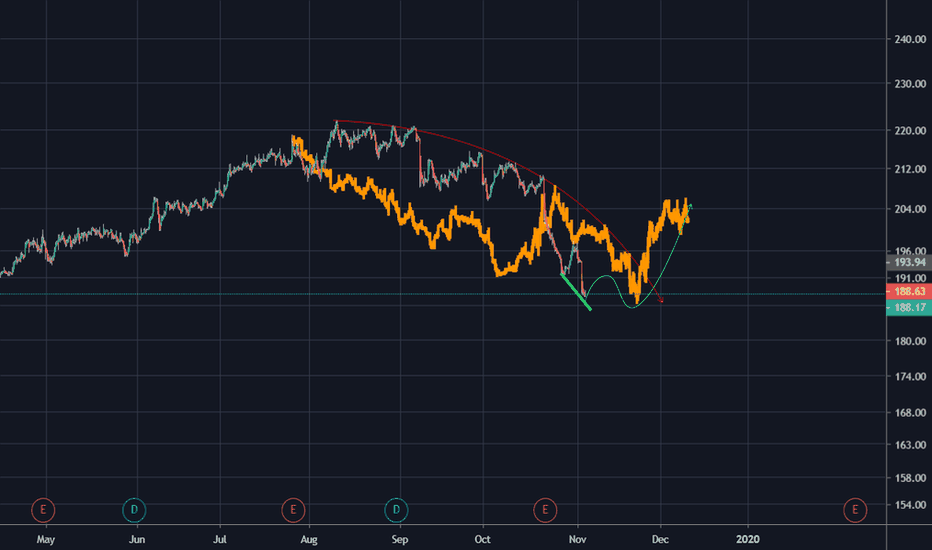
Task: Open the earnings marker just left of Aug
Action: [x=293, y=510]
